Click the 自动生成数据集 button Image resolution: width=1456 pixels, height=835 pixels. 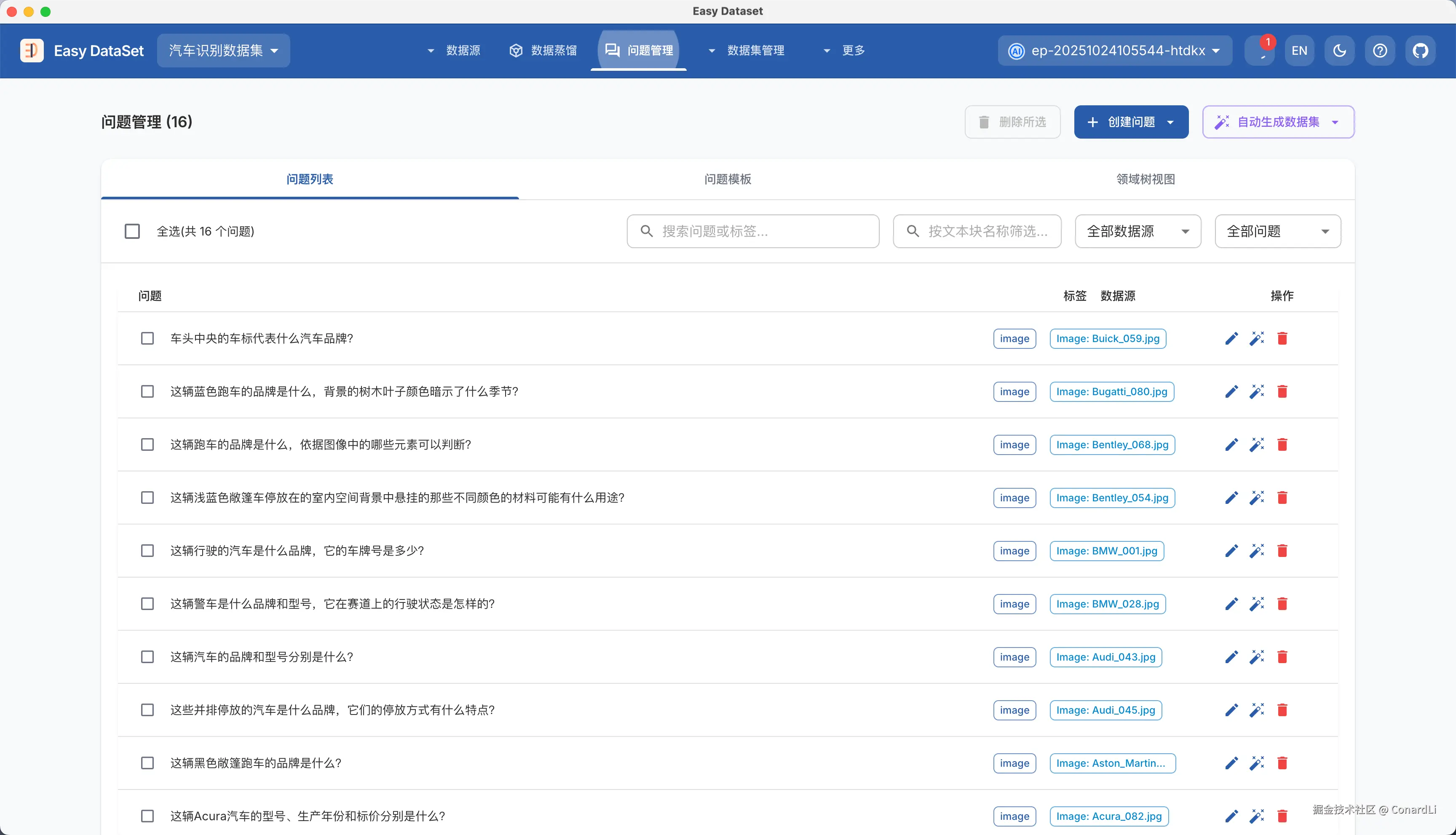[1278, 122]
